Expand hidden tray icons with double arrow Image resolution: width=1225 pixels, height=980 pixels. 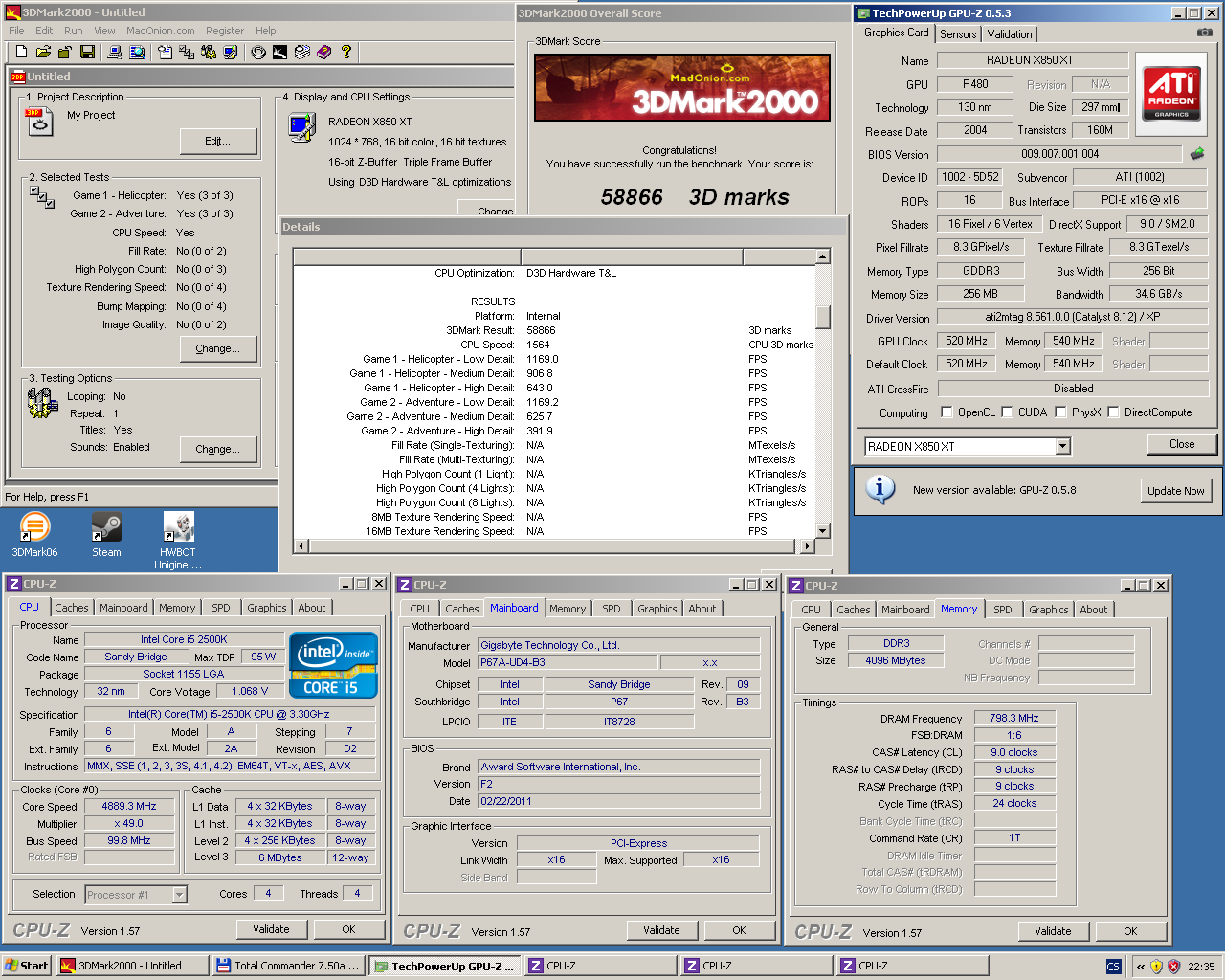click(x=1140, y=966)
